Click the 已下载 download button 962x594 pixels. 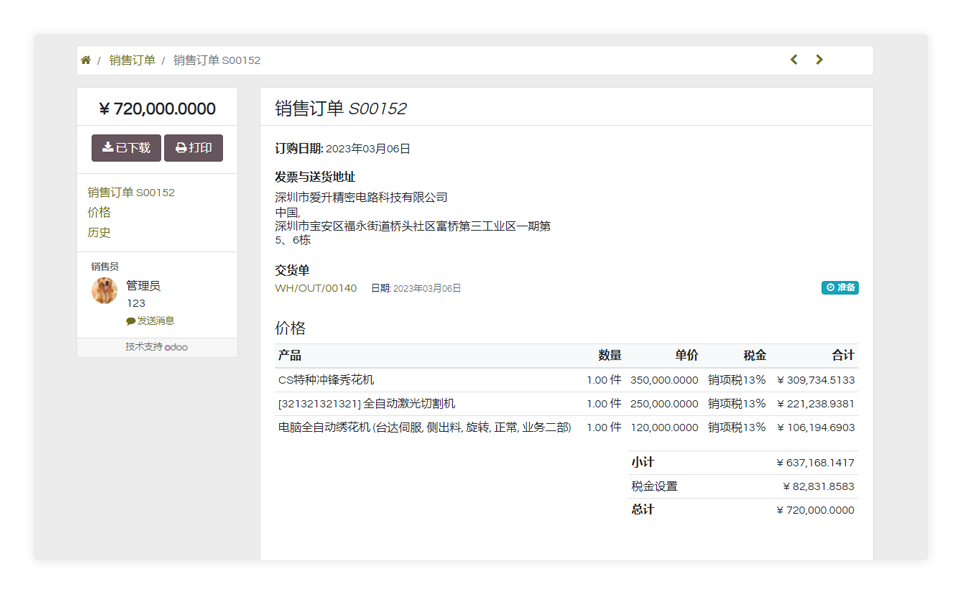pyautogui.click(x=126, y=148)
